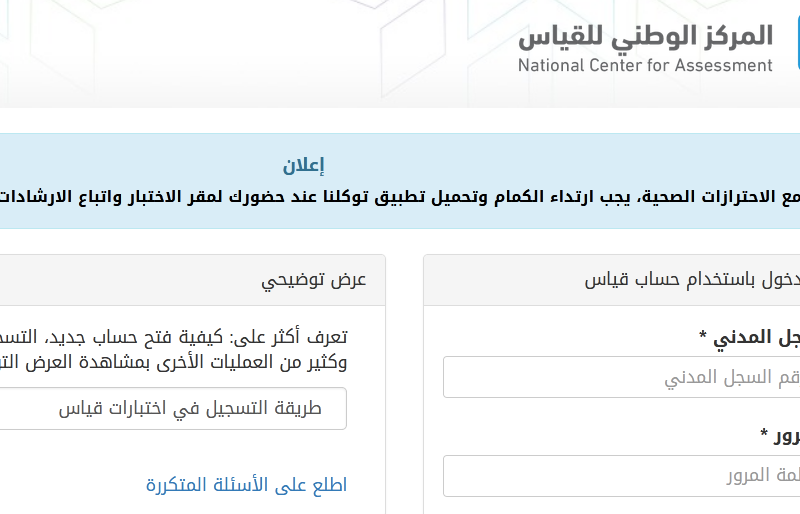Viewport: 800px width, 514px height.
Task: Click the asterisk beside the السجل المدني label
Action: 703,335
